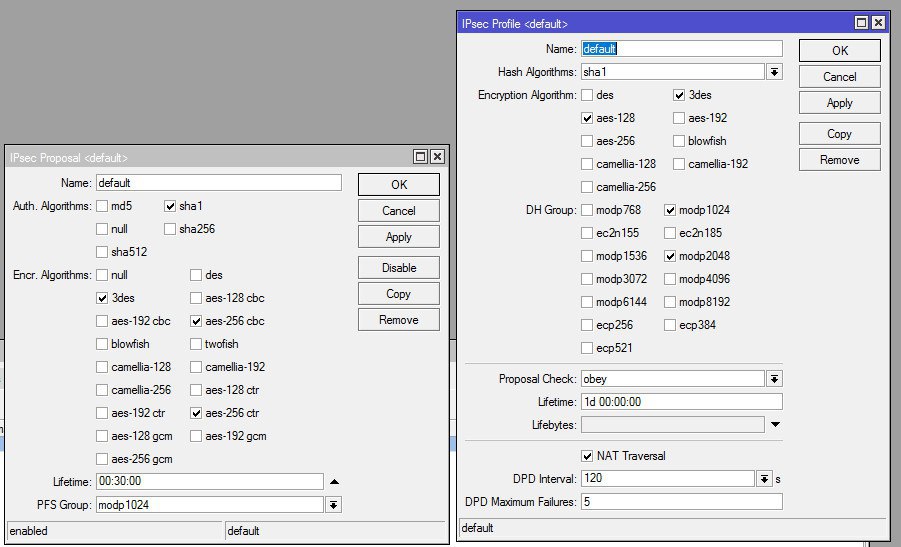Enable des in IPsec Proposal
901x547 pixels.
coord(196,275)
